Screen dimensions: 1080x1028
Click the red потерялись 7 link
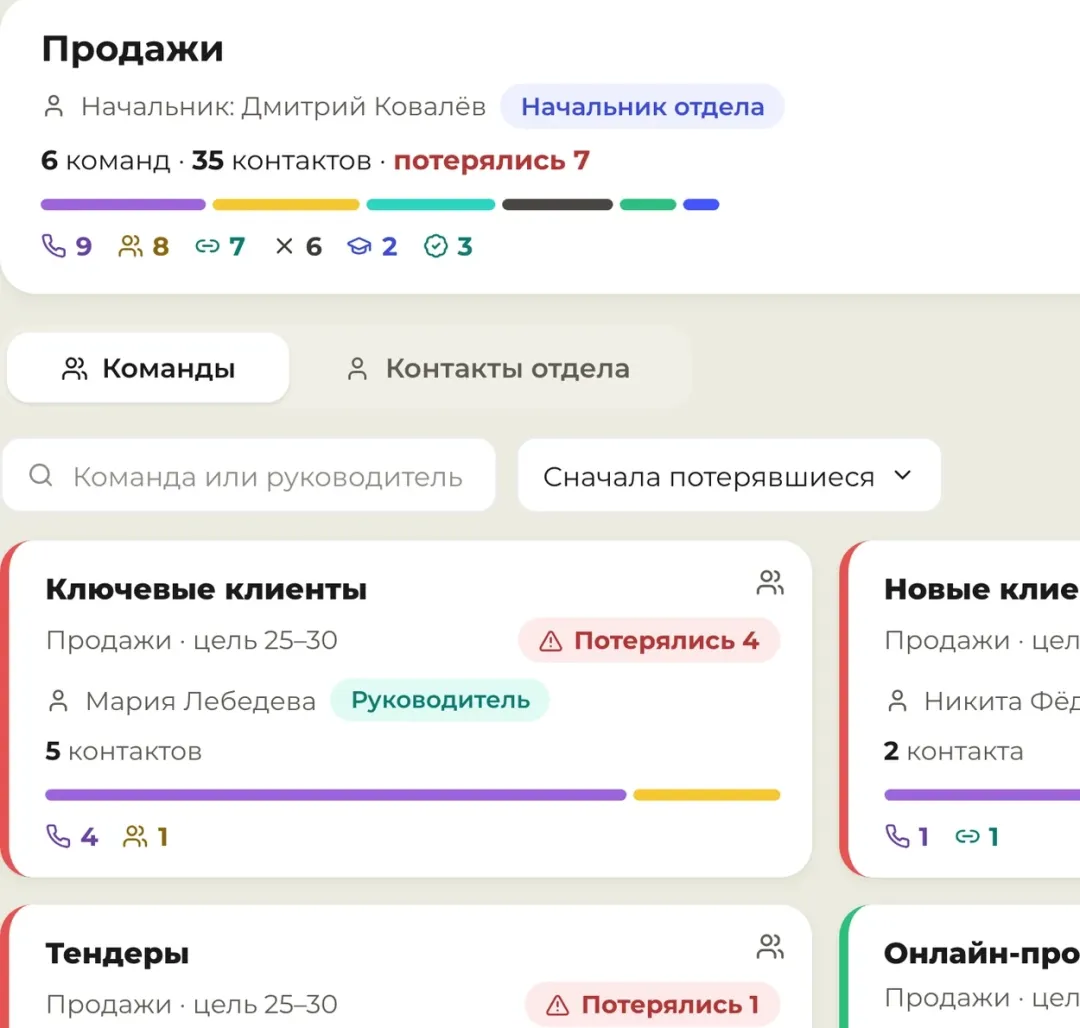[492, 160]
